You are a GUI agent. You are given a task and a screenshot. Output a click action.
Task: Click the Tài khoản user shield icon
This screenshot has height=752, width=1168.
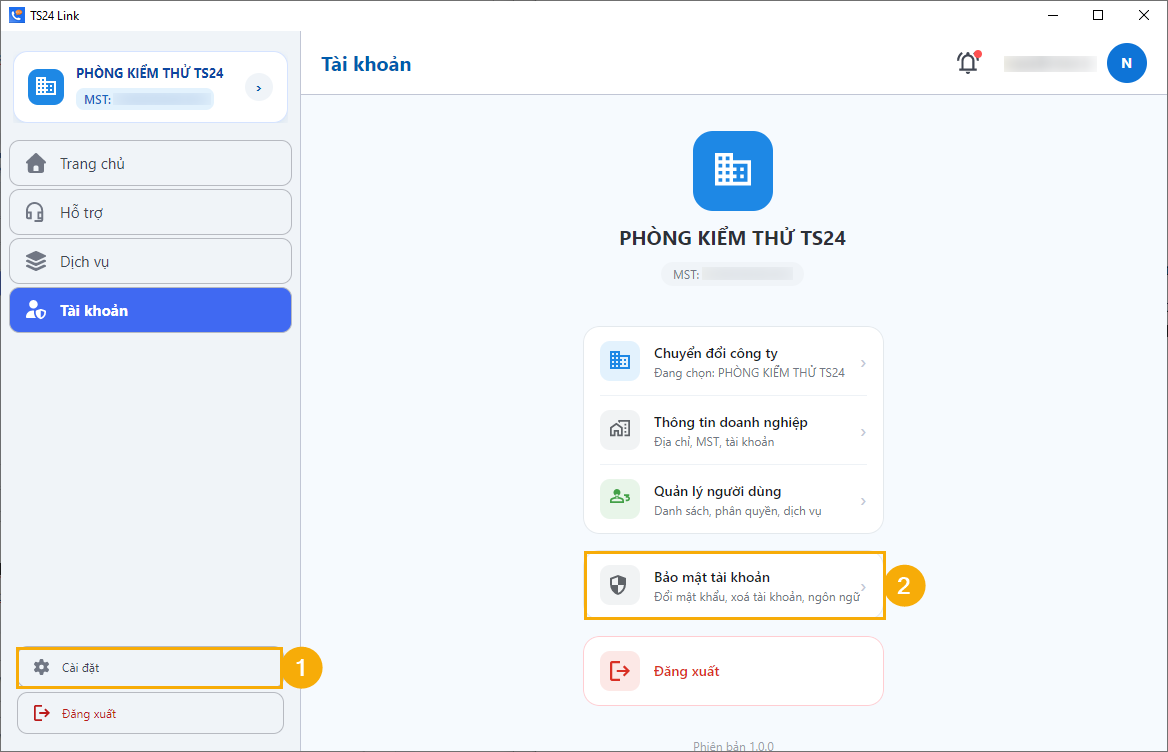(x=36, y=310)
